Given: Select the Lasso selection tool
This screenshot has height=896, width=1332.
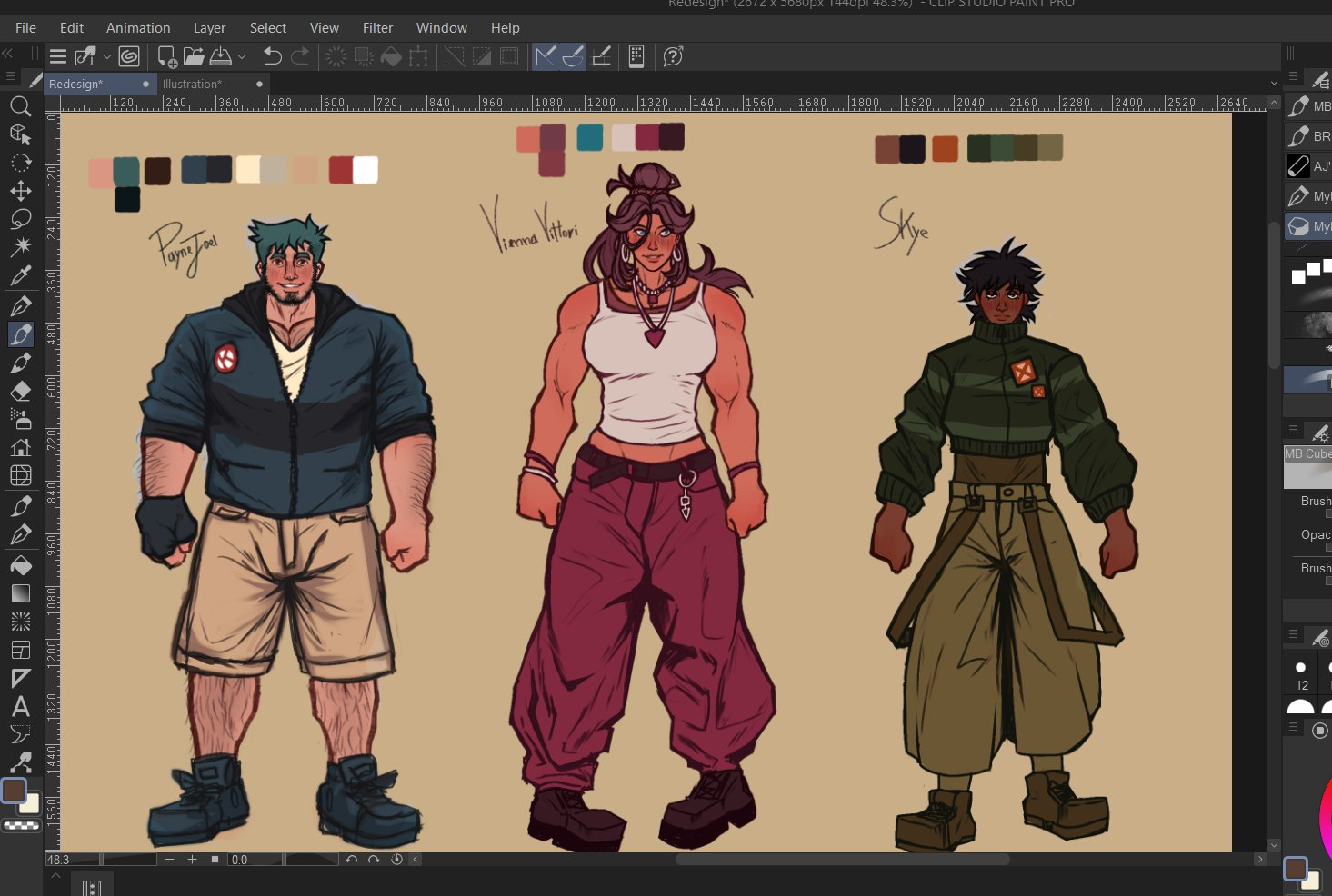Looking at the screenshot, I should click(x=20, y=219).
